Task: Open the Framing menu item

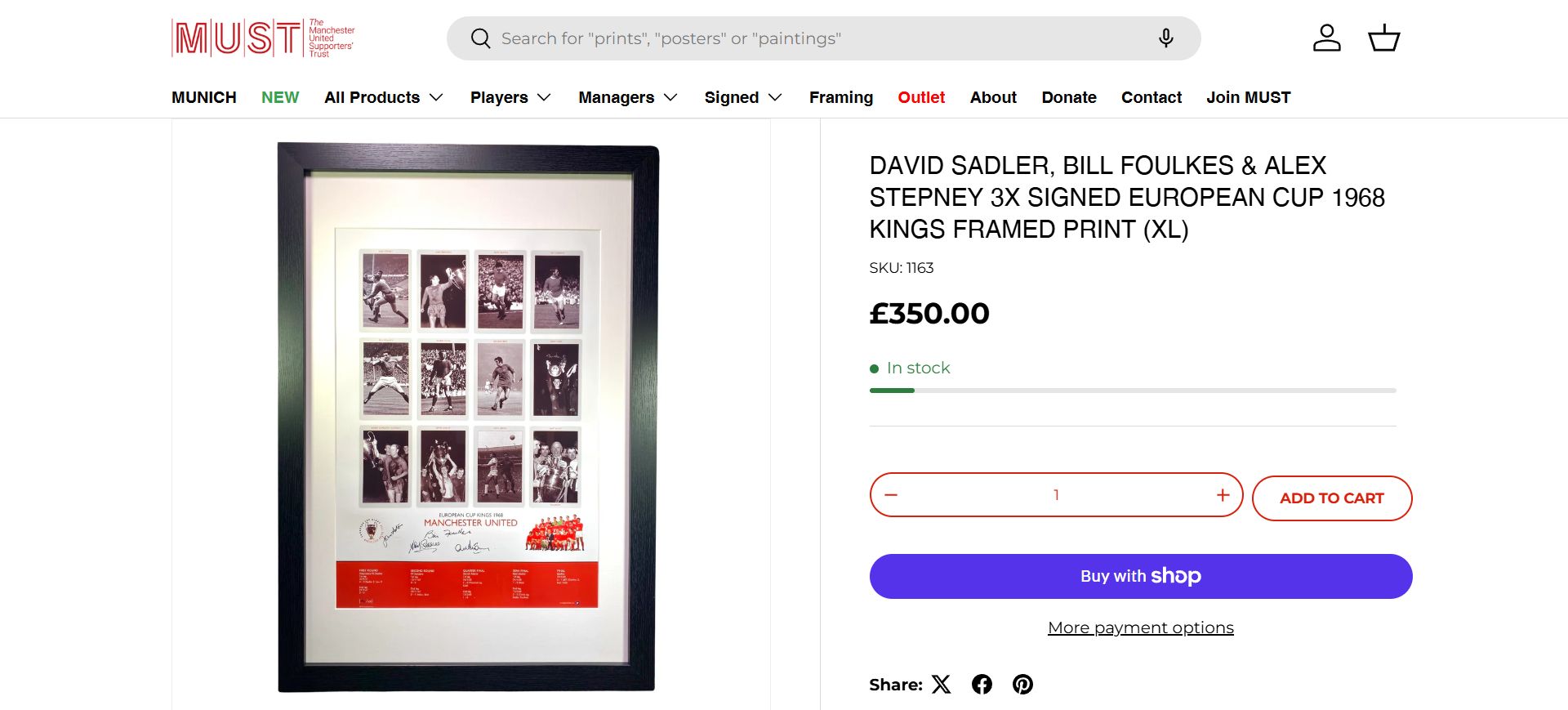Action: coord(841,97)
